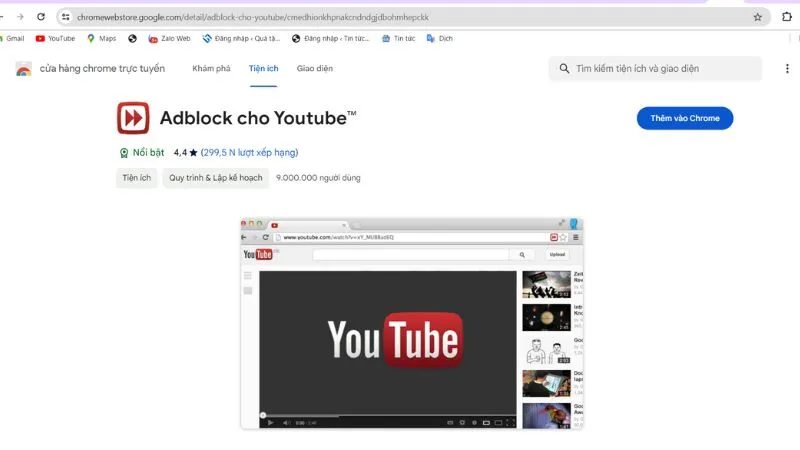Open the 'Đăng nhập ‹ Tin tức...' bookmark

[331, 38]
